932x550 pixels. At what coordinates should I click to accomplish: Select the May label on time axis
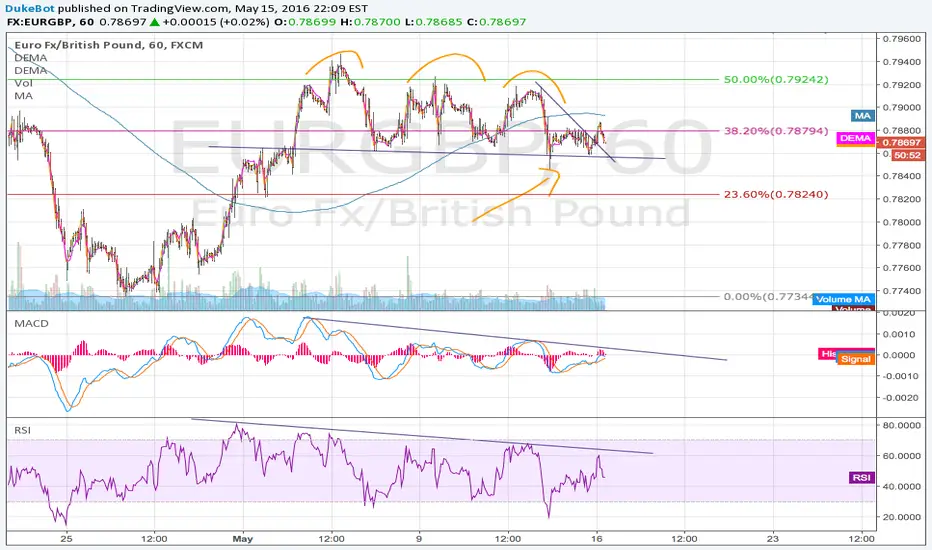click(243, 539)
